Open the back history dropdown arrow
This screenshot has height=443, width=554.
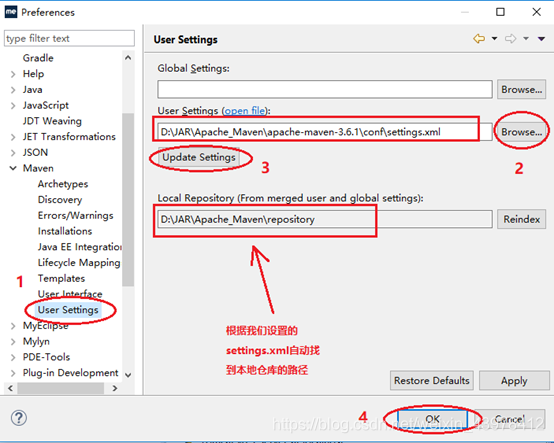coord(495,39)
